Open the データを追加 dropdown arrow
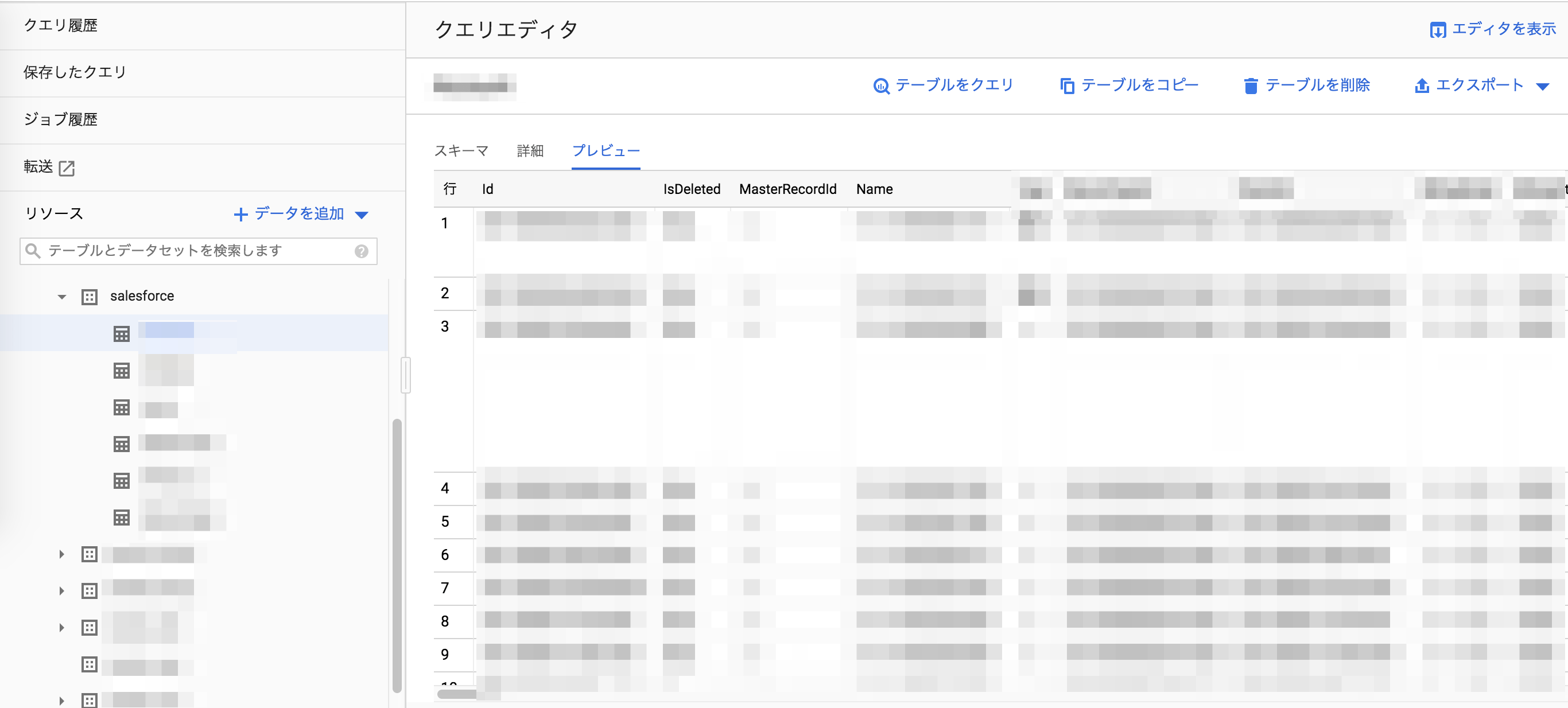 [x=362, y=215]
